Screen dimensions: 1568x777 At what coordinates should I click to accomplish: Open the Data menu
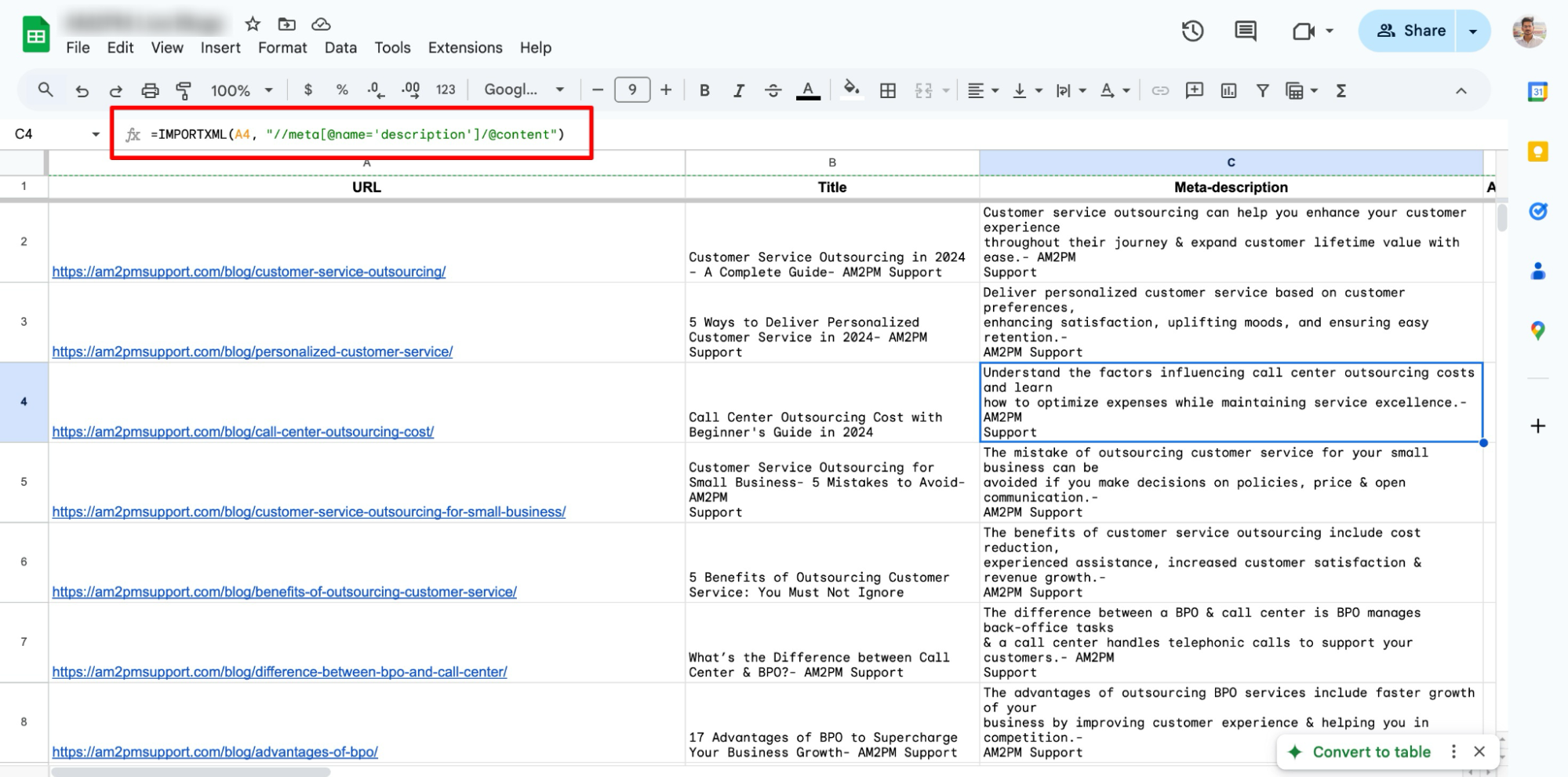click(x=340, y=48)
